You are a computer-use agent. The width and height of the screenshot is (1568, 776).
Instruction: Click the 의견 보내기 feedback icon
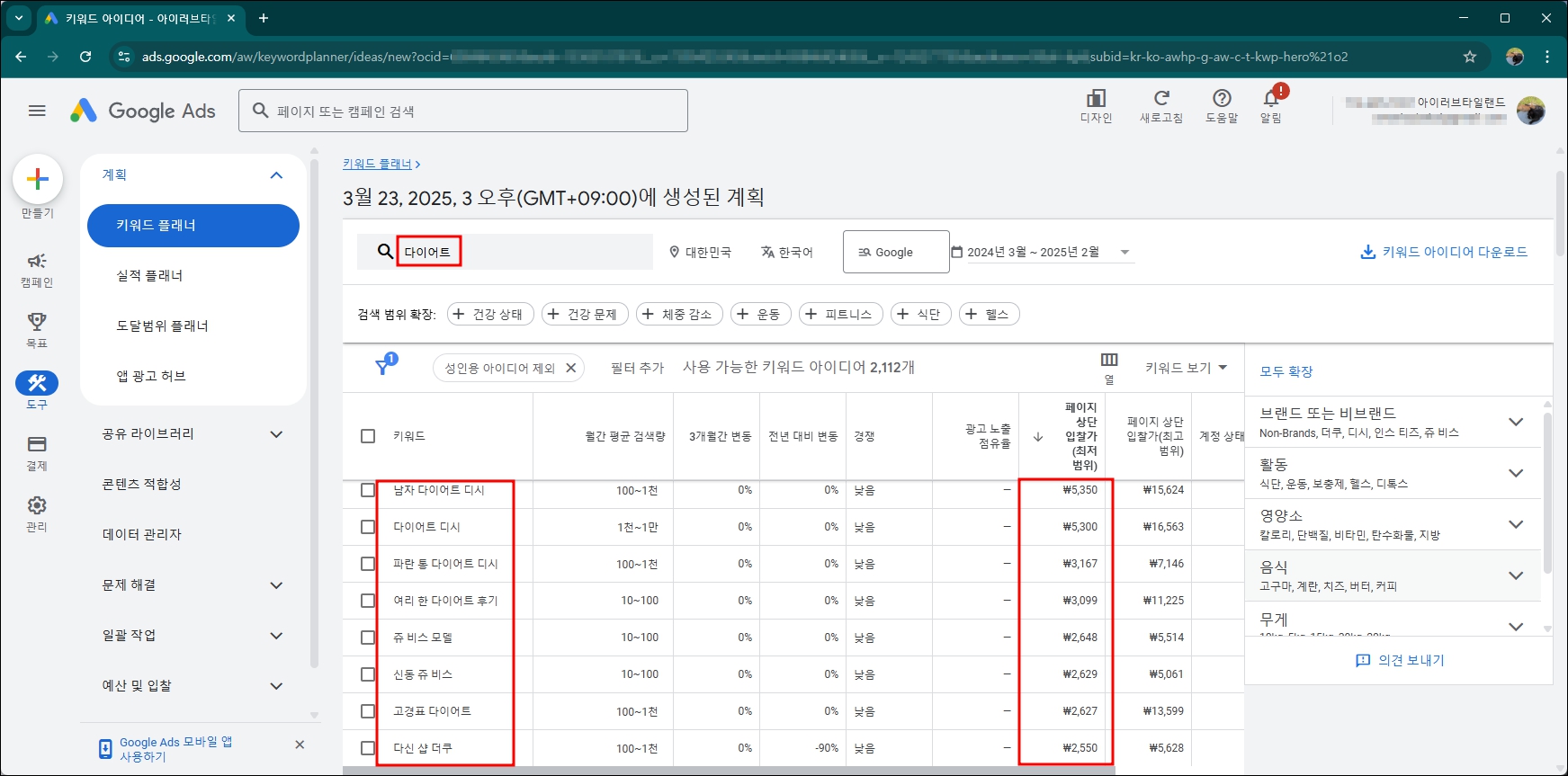[1363, 660]
